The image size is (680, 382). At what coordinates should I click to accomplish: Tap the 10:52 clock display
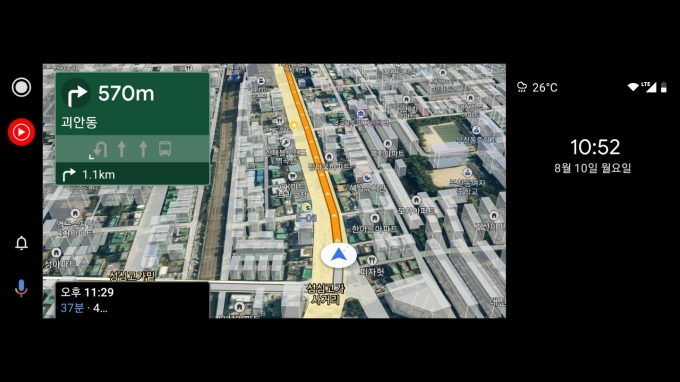coord(595,147)
